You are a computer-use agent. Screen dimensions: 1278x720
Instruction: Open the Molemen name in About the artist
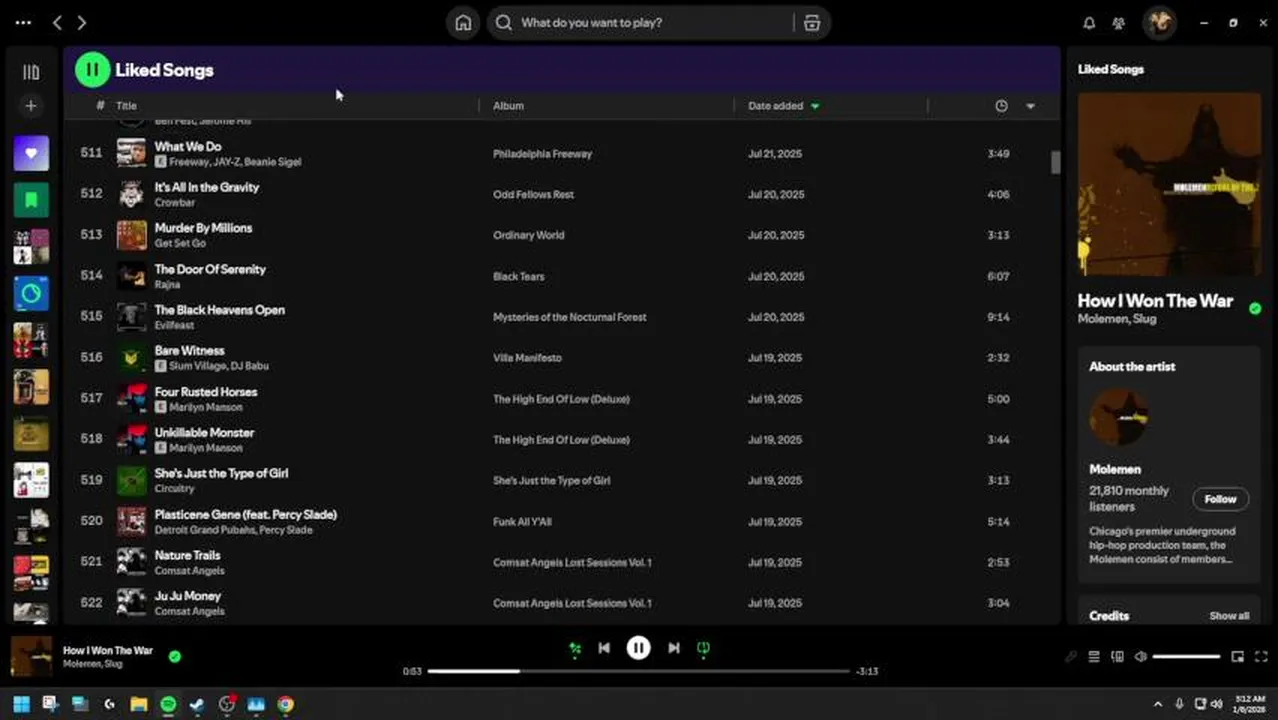[1115, 469]
